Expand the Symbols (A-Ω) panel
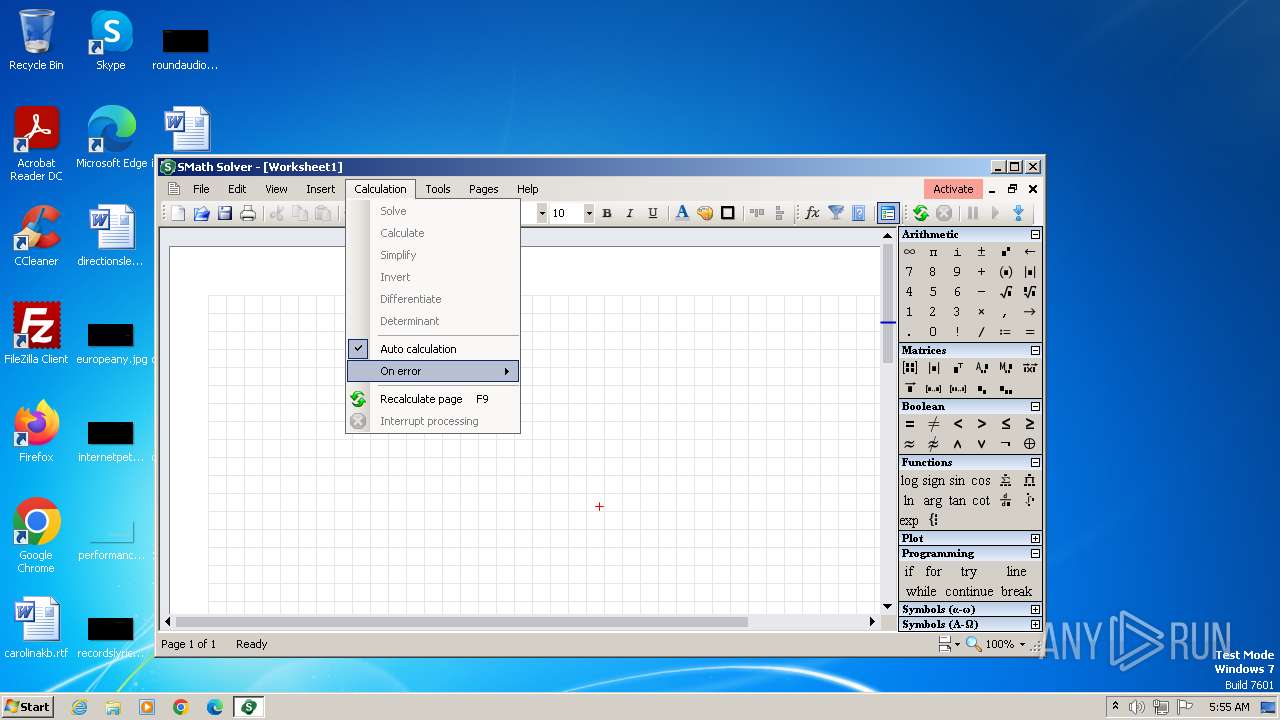Screen dimensions: 1280x720 pos(1035,625)
